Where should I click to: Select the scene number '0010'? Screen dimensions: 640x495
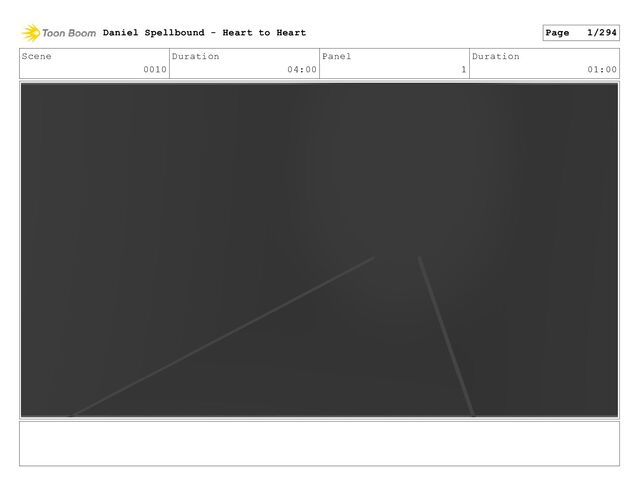(155, 69)
